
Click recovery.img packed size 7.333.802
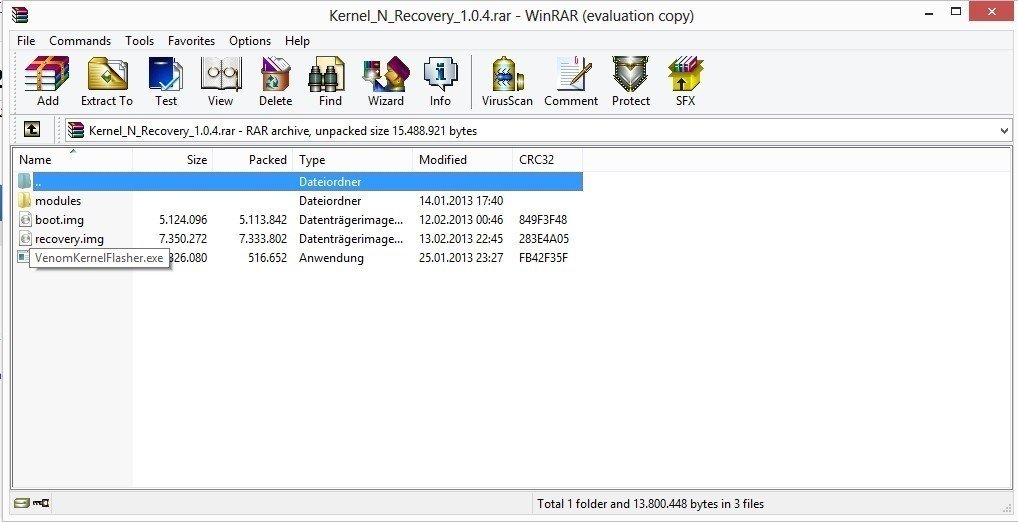(x=263, y=238)
